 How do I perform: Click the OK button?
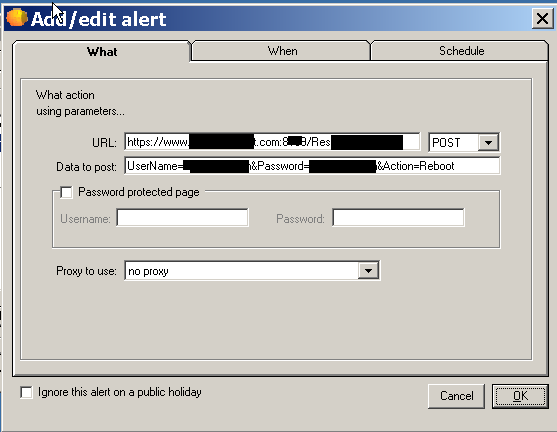[x=520, y=396]
